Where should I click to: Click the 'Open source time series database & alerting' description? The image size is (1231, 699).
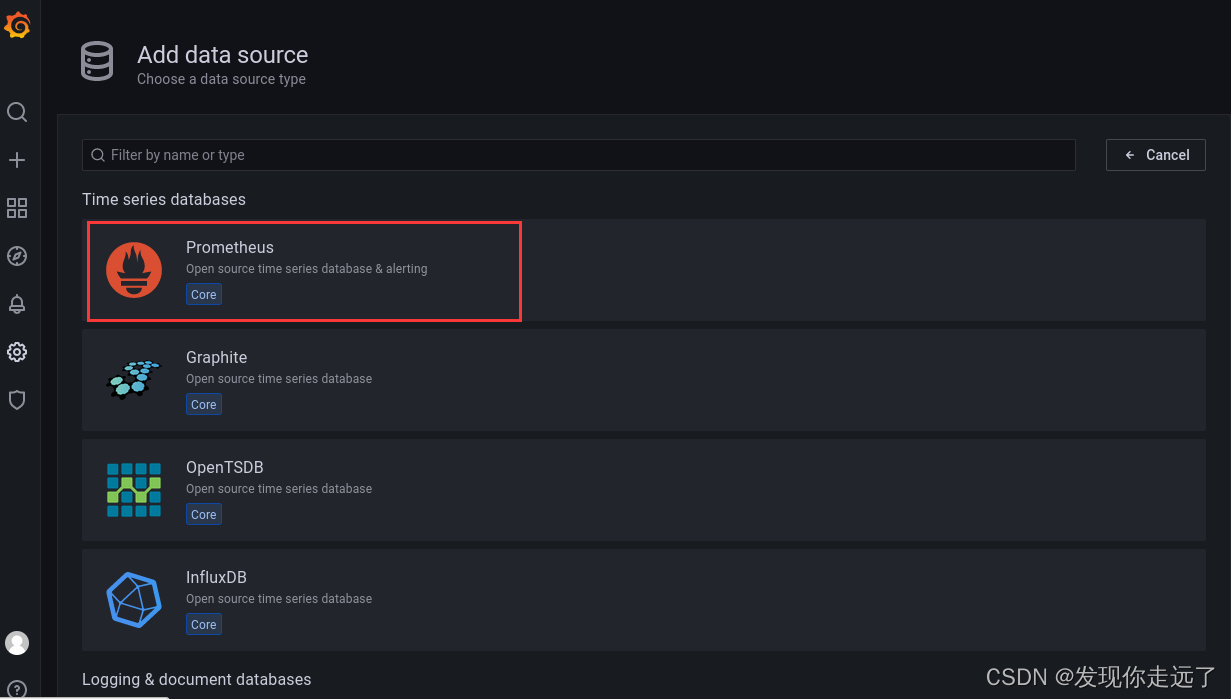tap(307, 269)
